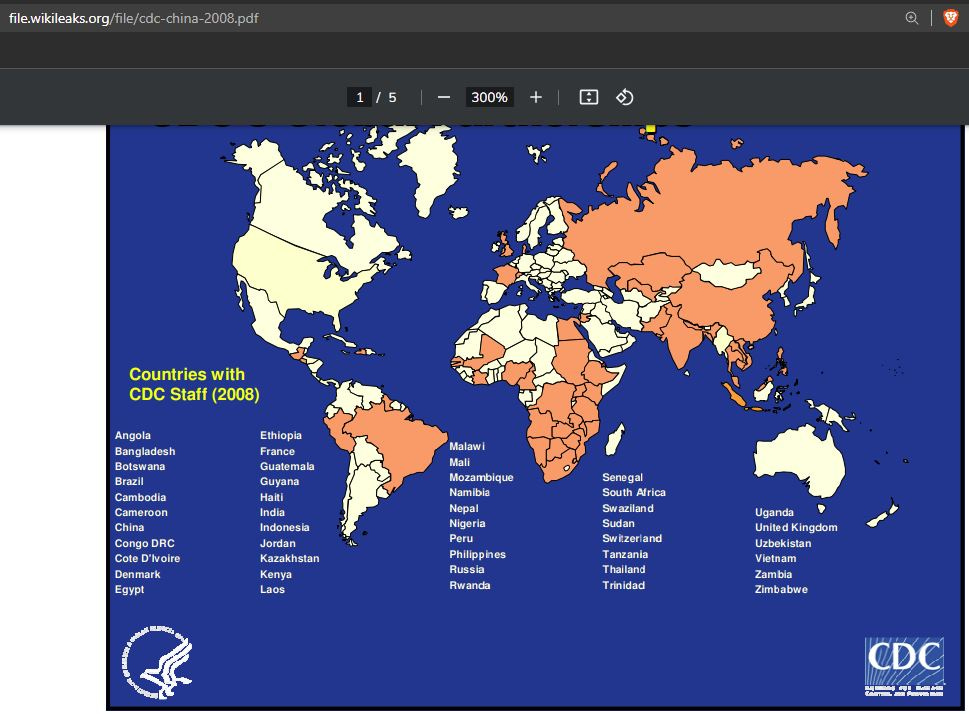Select 'Bangladesh' in the country list
Viewport: 969px width, 714px height.
point(145,451)
